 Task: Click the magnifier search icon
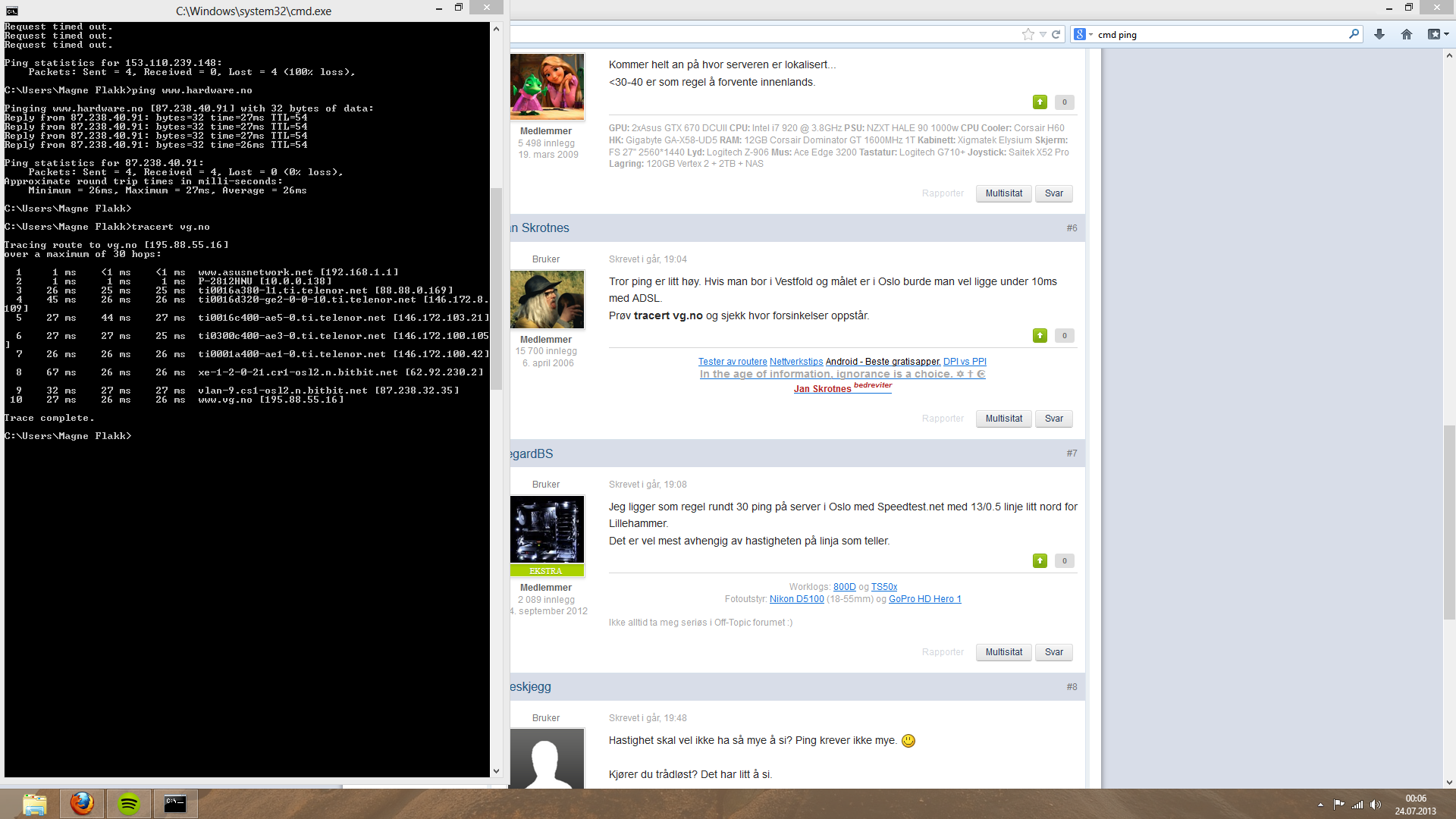(x=1354, y=34)
